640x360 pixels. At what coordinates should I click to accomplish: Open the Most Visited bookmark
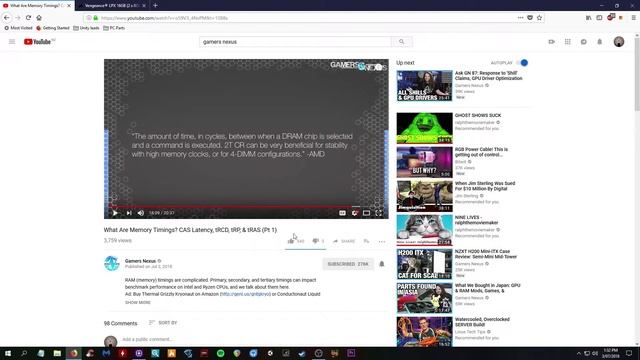[x=18, y=28]
